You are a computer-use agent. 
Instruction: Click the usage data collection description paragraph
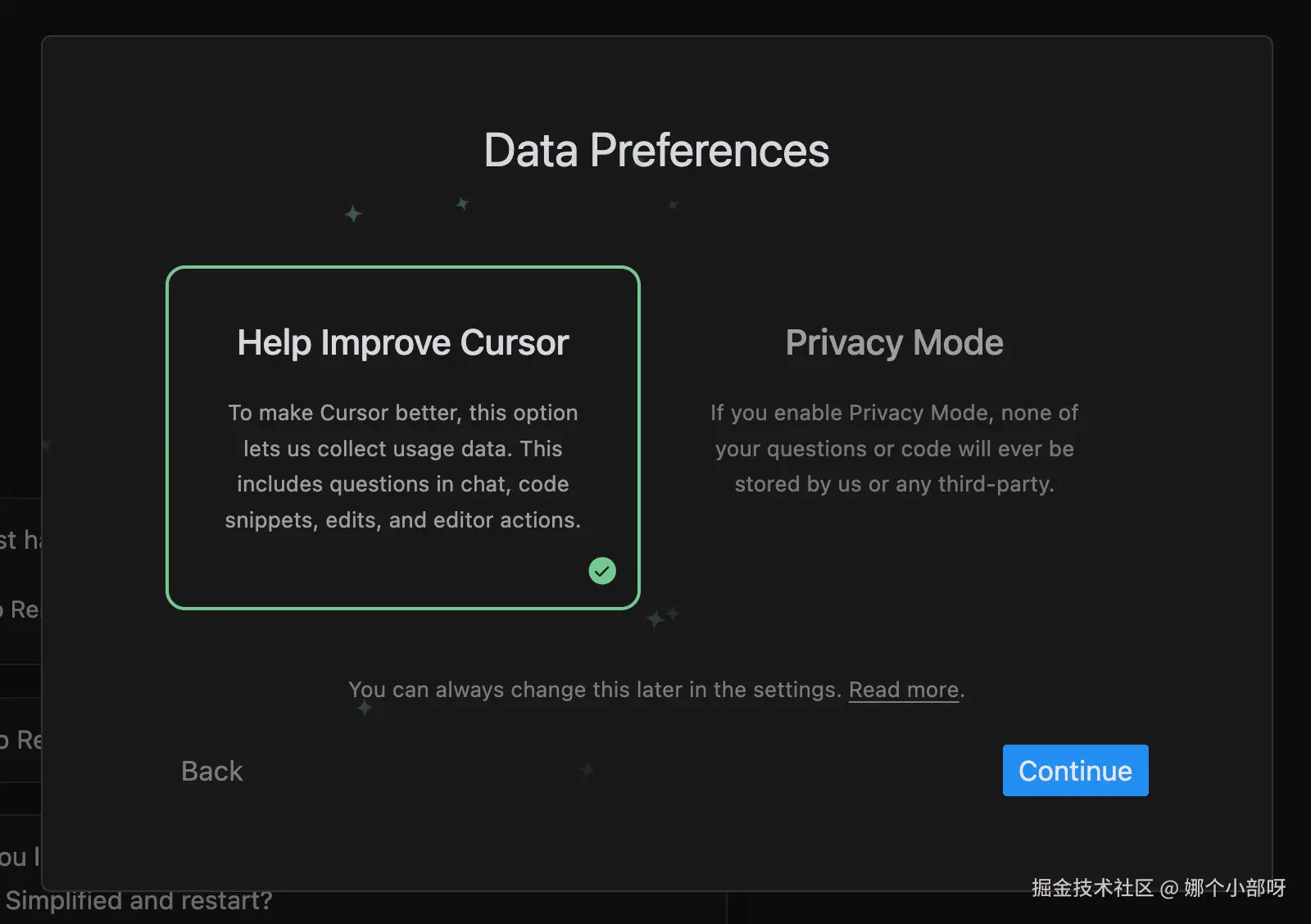(x=402, y=466)
